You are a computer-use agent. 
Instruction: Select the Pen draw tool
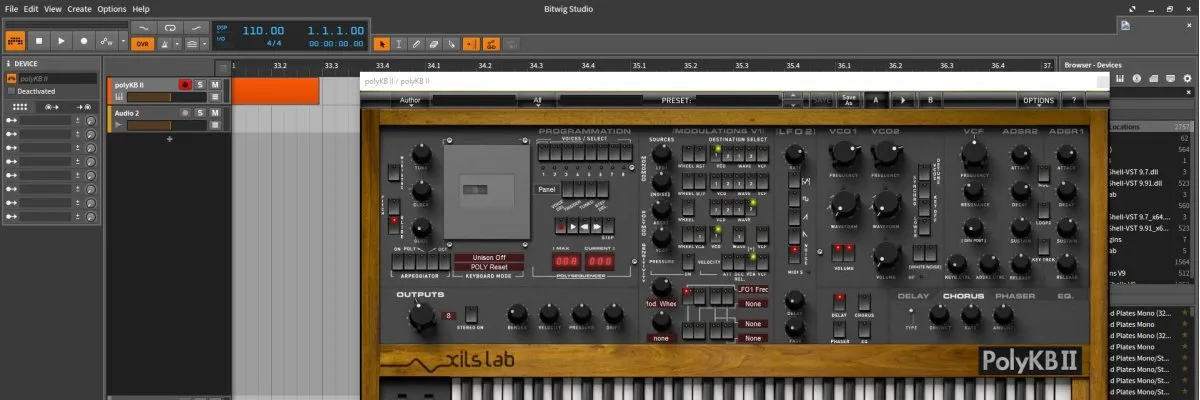click(x=417, y=44)
